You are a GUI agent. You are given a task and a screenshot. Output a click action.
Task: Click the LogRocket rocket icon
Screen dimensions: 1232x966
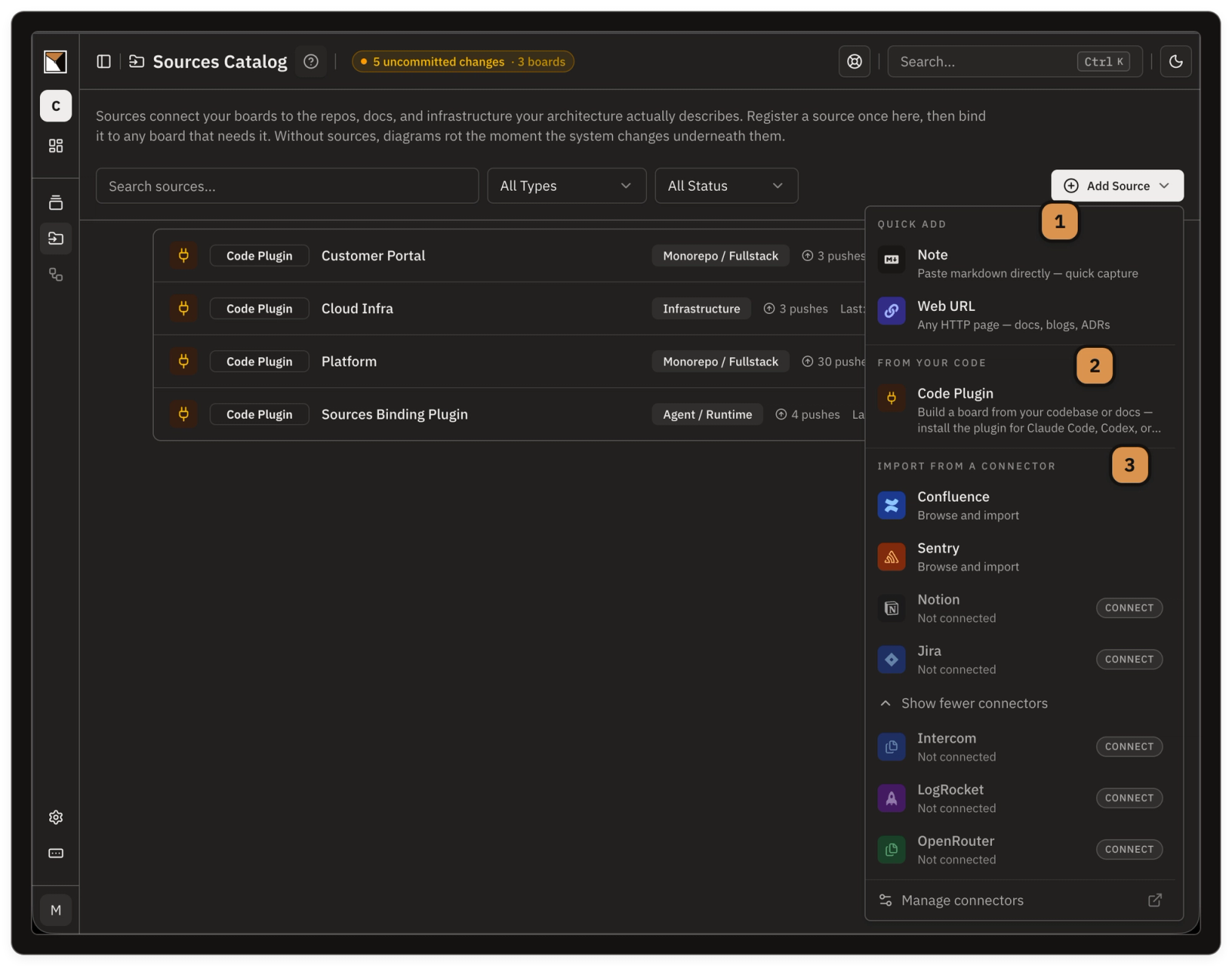pos(892,798)
